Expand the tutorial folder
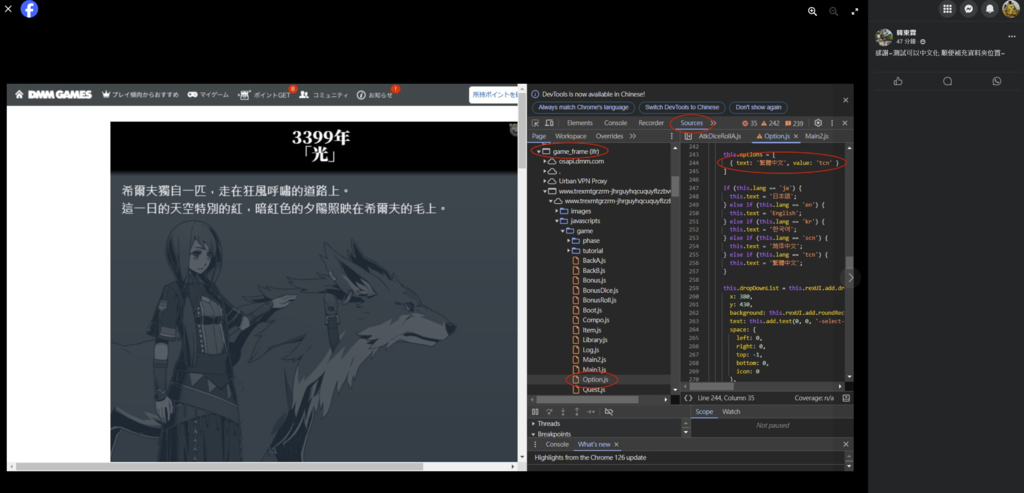The height and width of the screenshot is (493, 1024). point(568,251)
